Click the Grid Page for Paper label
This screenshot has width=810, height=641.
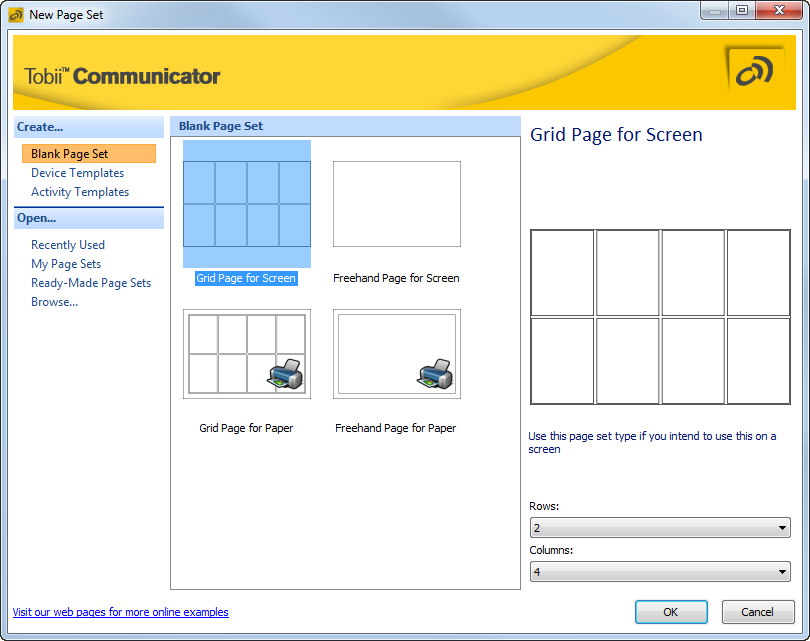click(x=246, y=428)
